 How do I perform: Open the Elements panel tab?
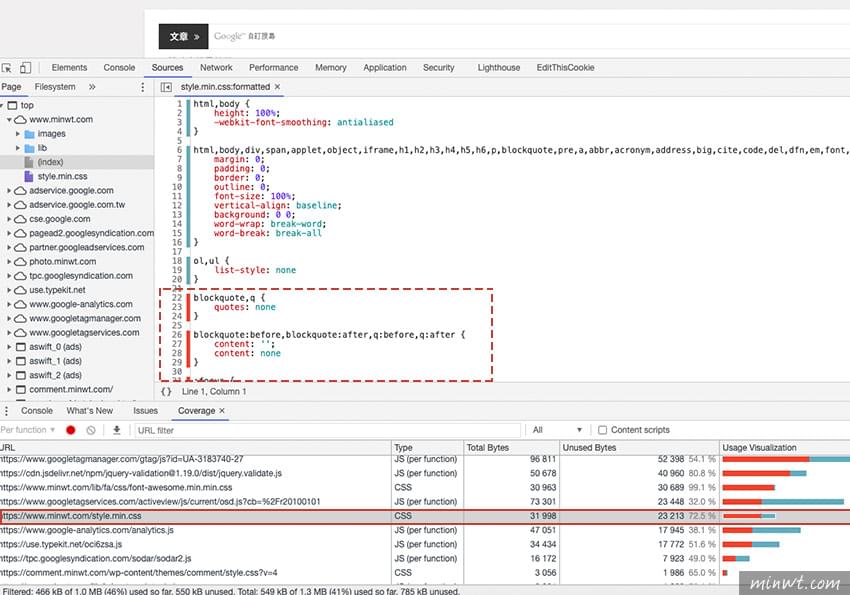pyautogui.click(x=69, y=68)
